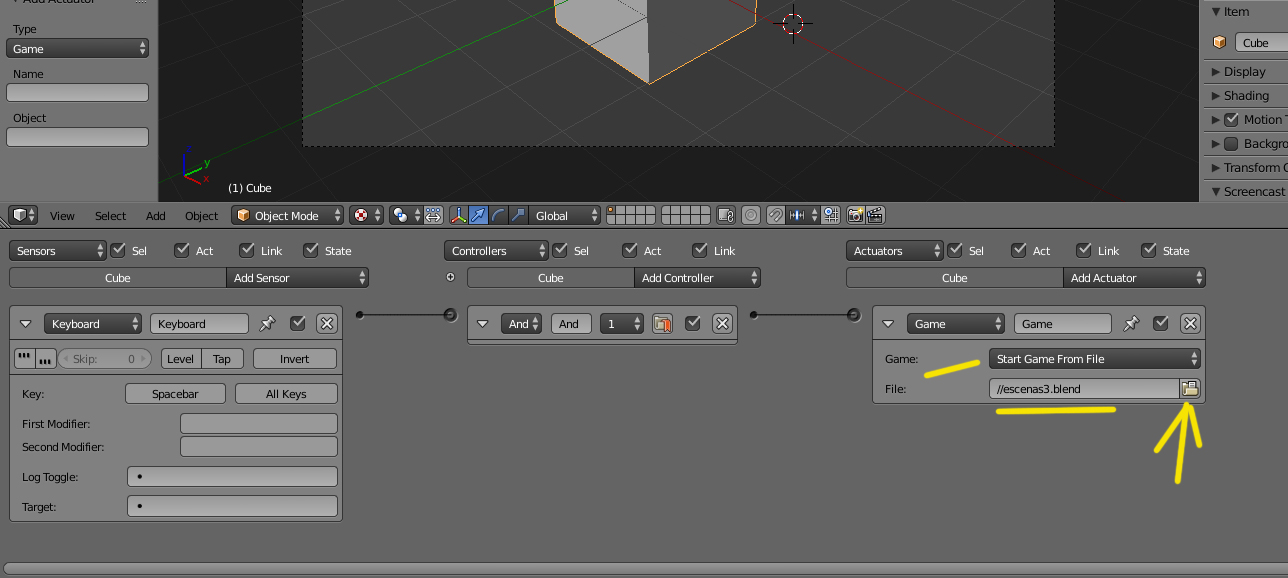Open the View menu in 3D header
The width and height of the screenshot is (1288, 578).
click(62, 216)
